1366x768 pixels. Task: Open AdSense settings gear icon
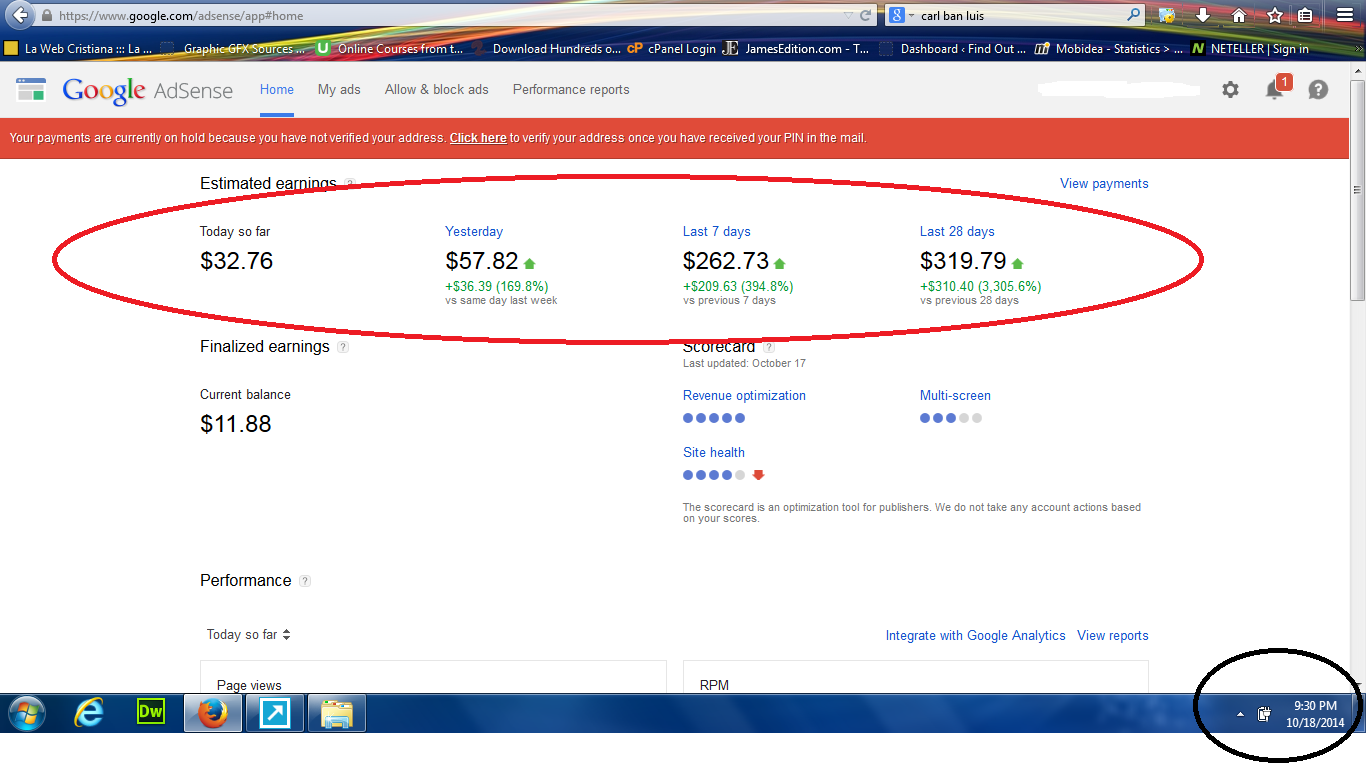[1230, 90]
